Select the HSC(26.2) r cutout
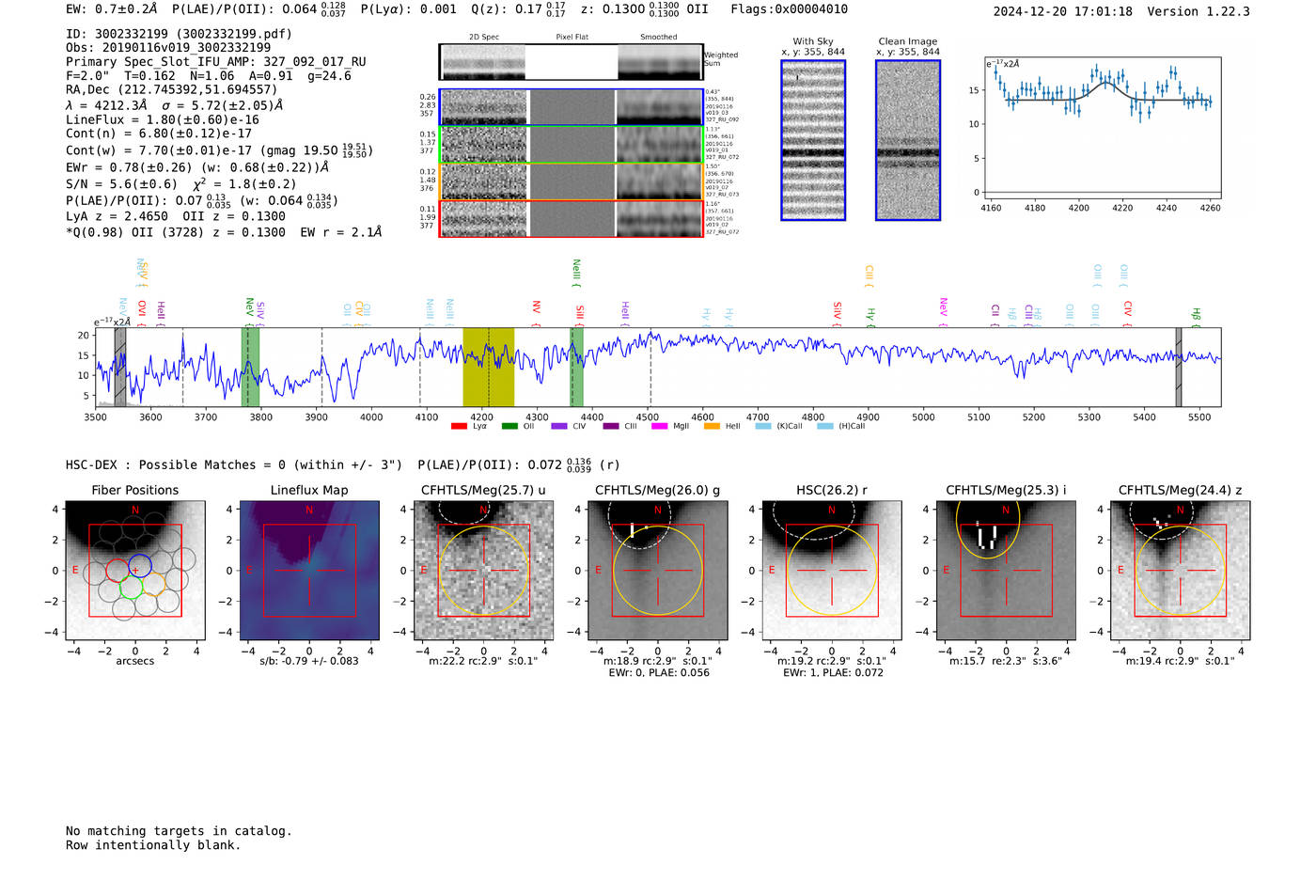Viewport: 1316px width, 896px height. click(832, 571)
